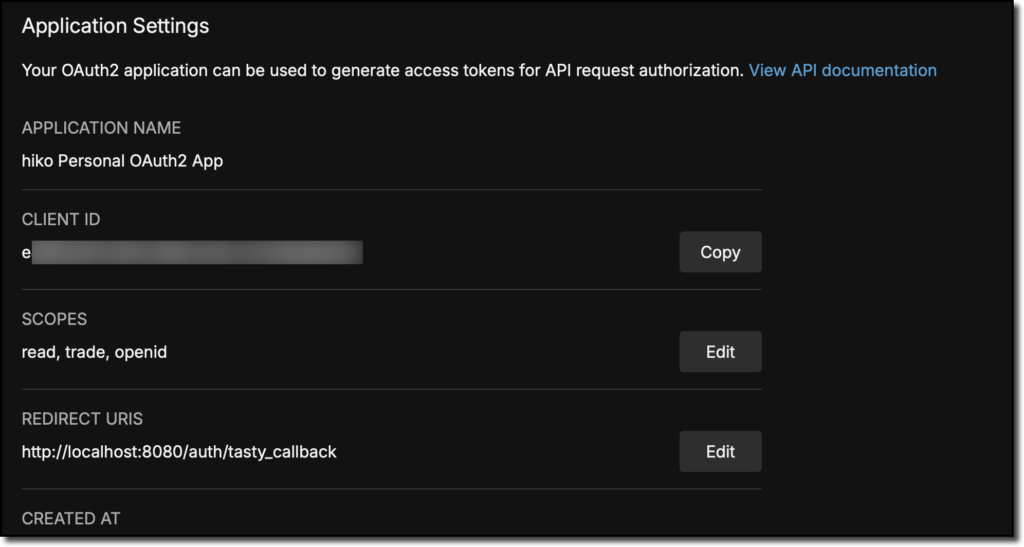Edit the Redirect URIs
This screenshot has width=1024, height=547.
pos(720,451)
